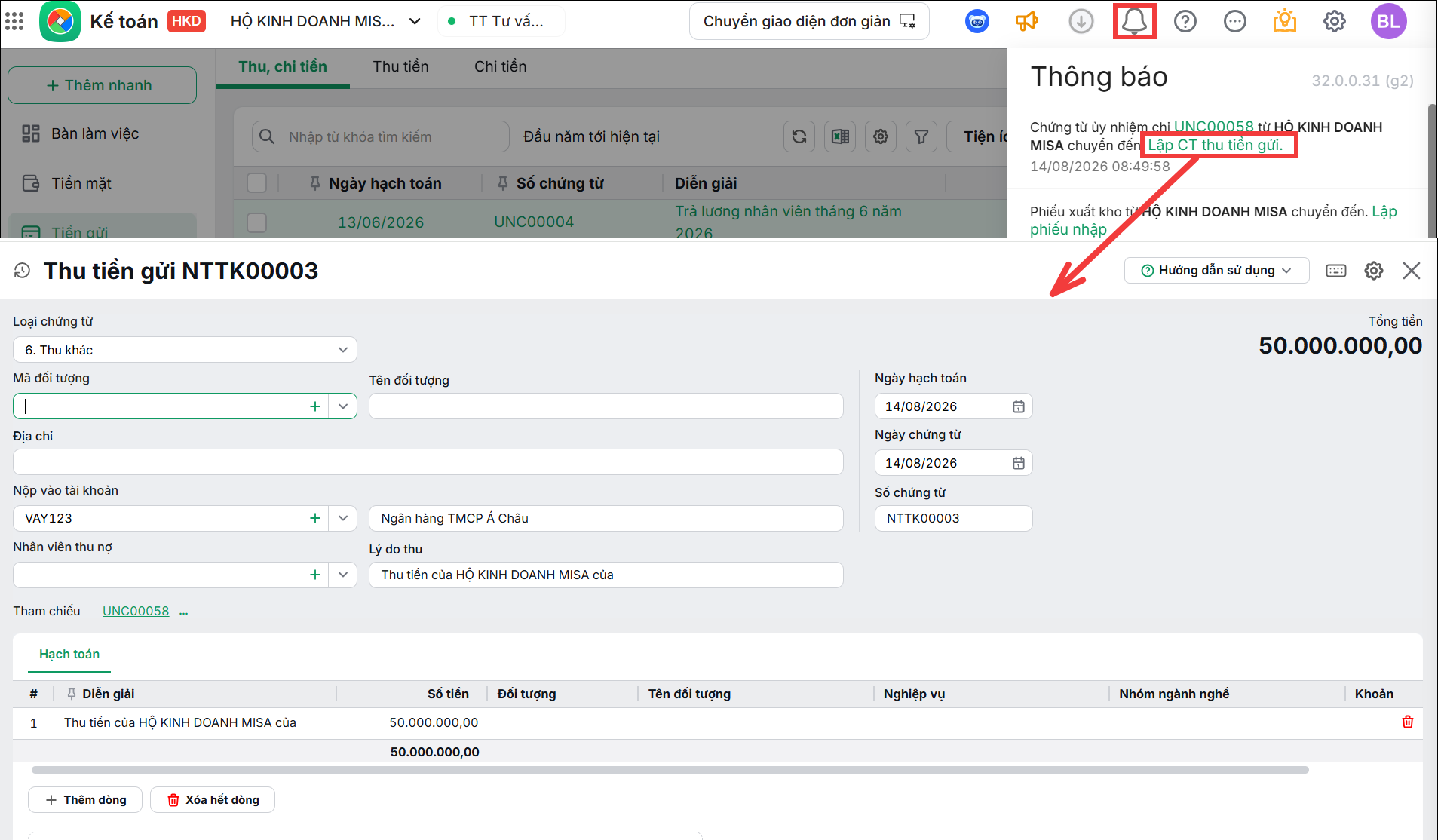This screenshot has height=840, width=1441.
Task: Select the Hạch toán tab
Action: click(69, 654)
